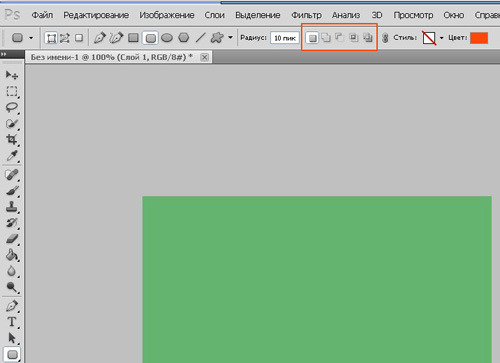Click the Радиус input field

[285, 38]
